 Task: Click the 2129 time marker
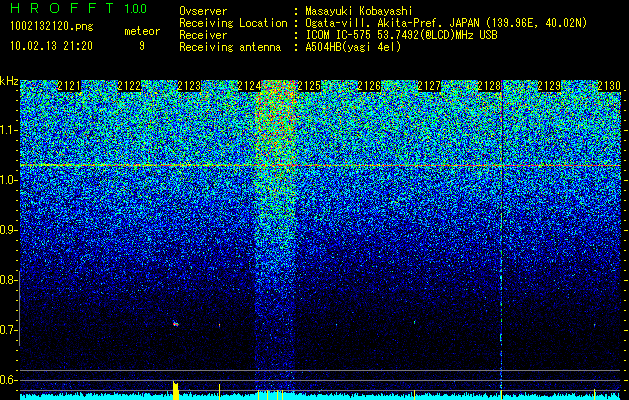coord(549,86)
